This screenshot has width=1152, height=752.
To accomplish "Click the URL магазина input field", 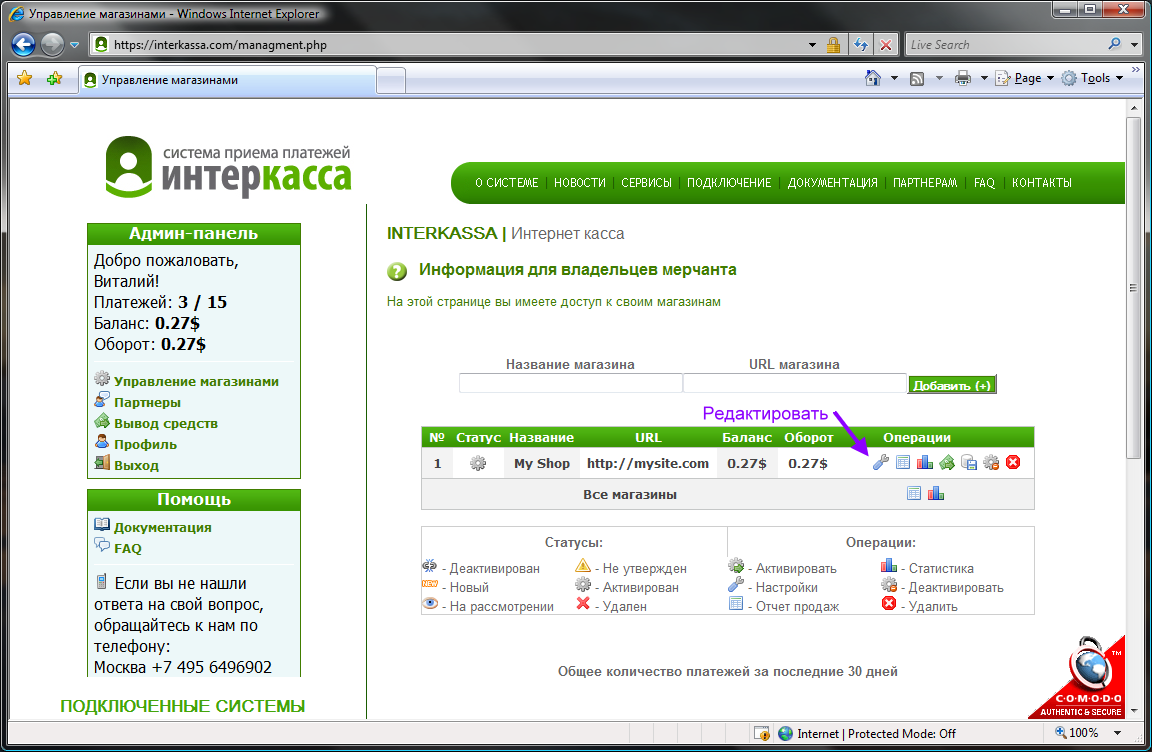I will click(795, 383).
